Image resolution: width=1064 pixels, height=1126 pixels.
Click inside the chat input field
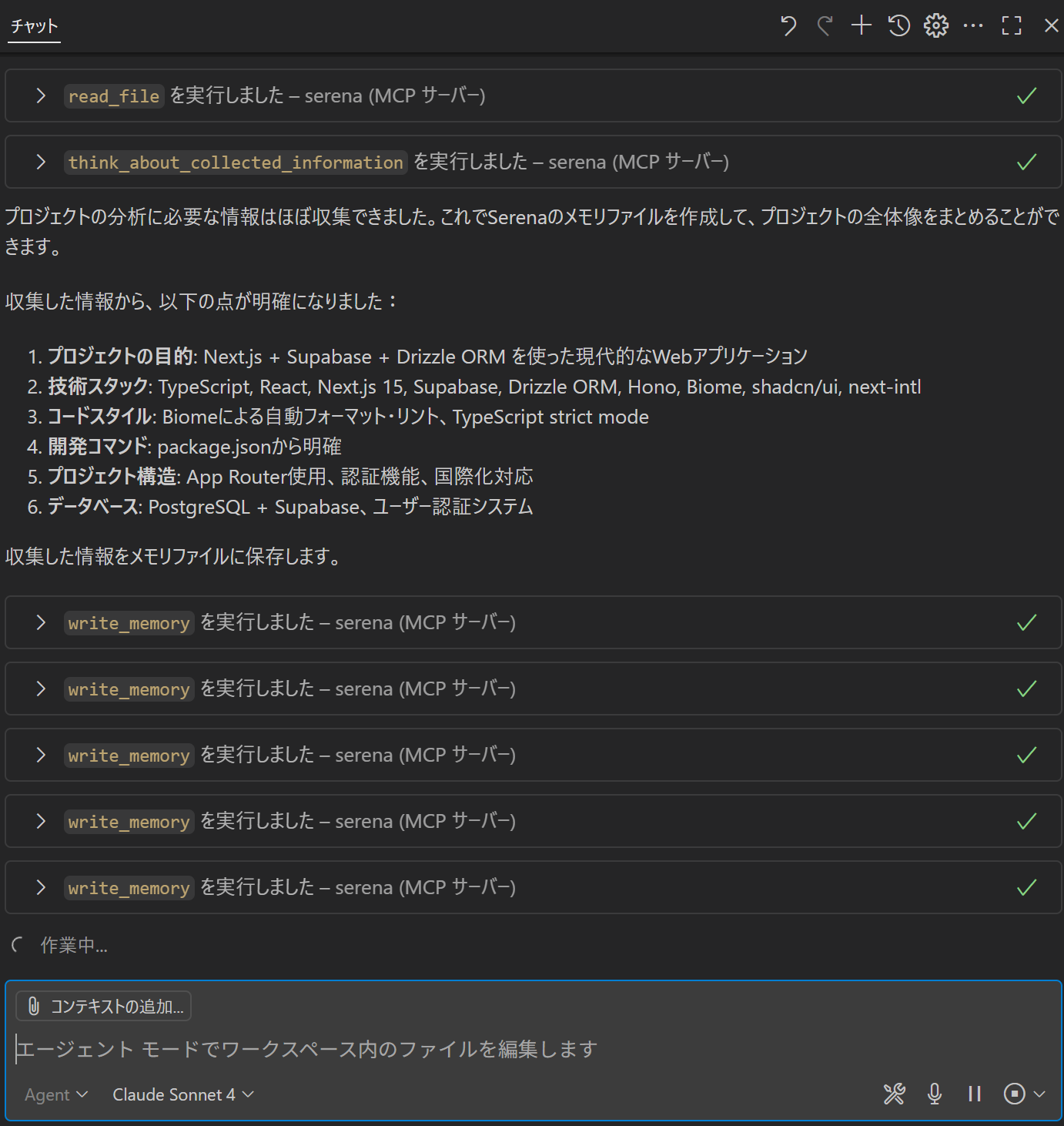pyautogui.click(x=308, y=1048)
